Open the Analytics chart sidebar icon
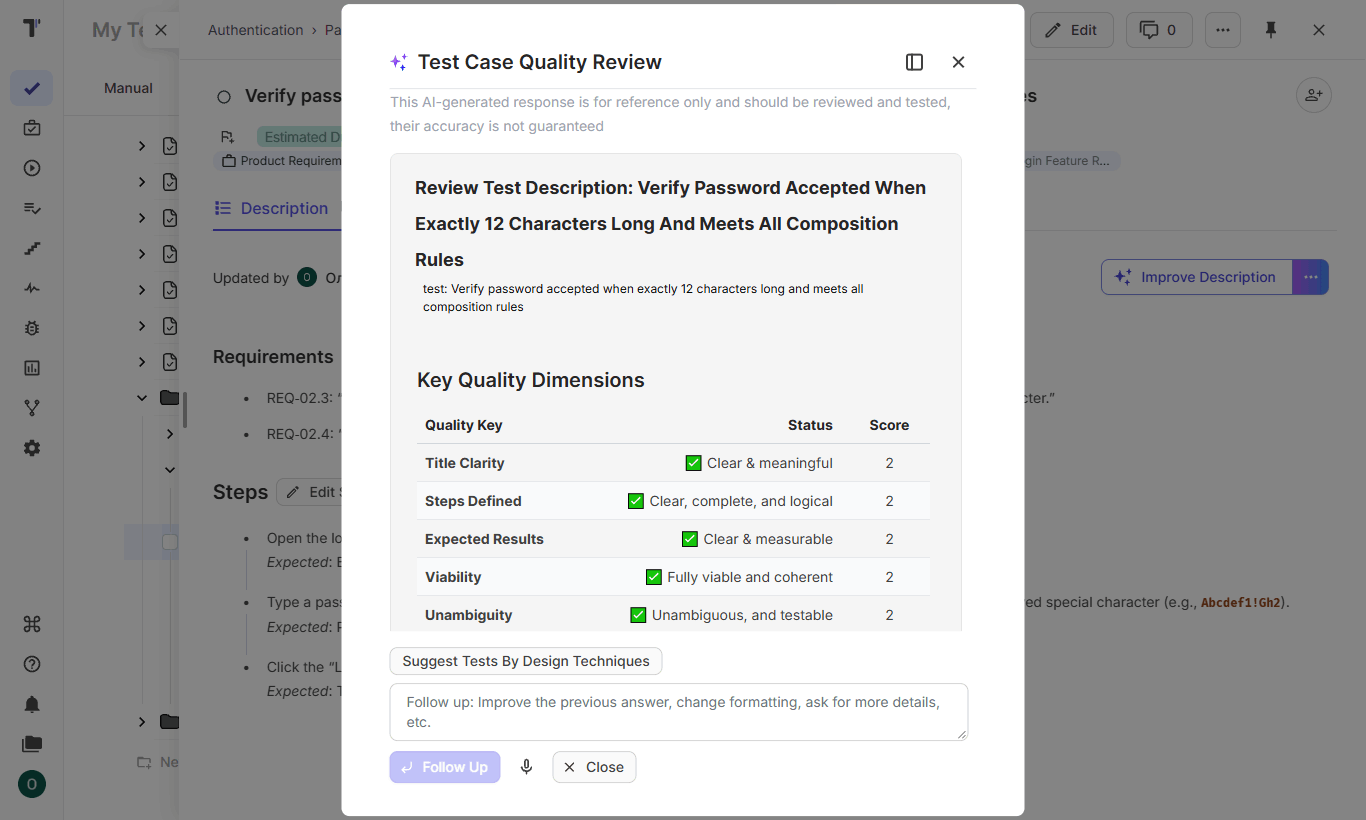Image resolution: width=1366 pixels, height=820 pixels. pos(32,368)
